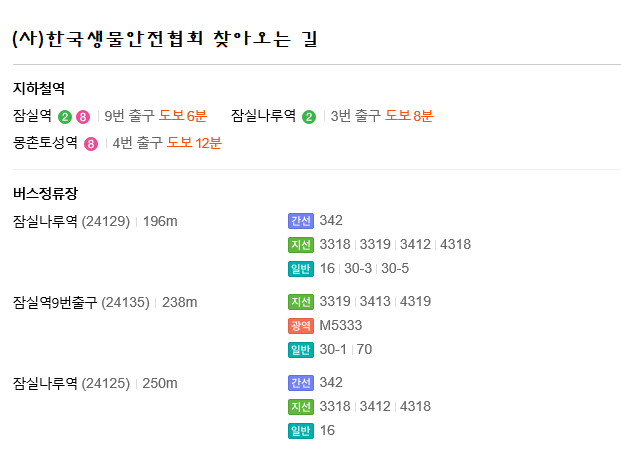Image resolution: width=621 pixels, height=463 pixels.
Task: Click the 지선 badge for stop 24135
Action: [x=301, y=302]
